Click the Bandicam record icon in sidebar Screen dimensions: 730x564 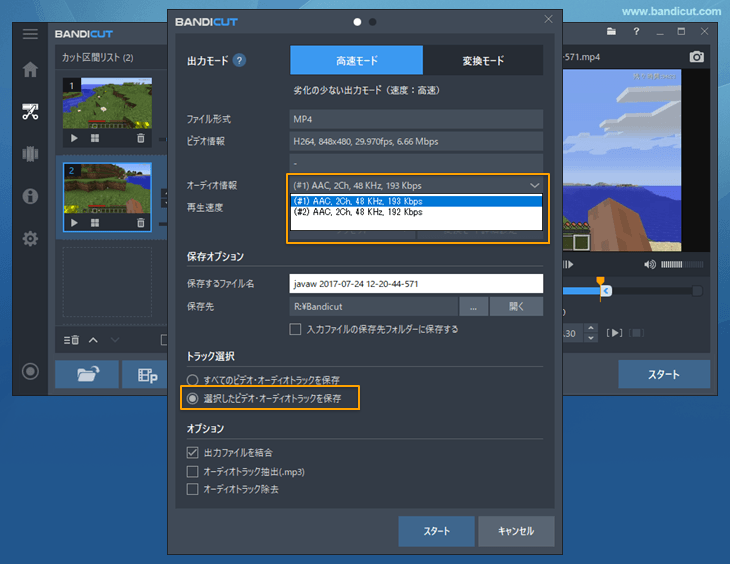tap(30, 371)
